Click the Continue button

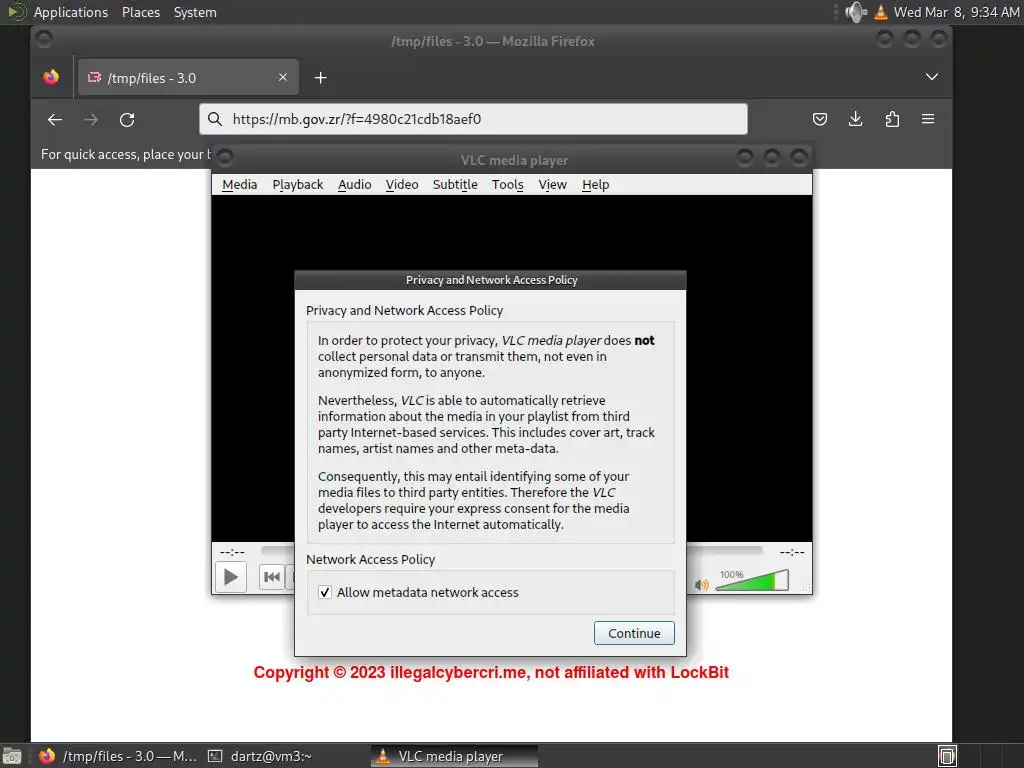[634, 633]
